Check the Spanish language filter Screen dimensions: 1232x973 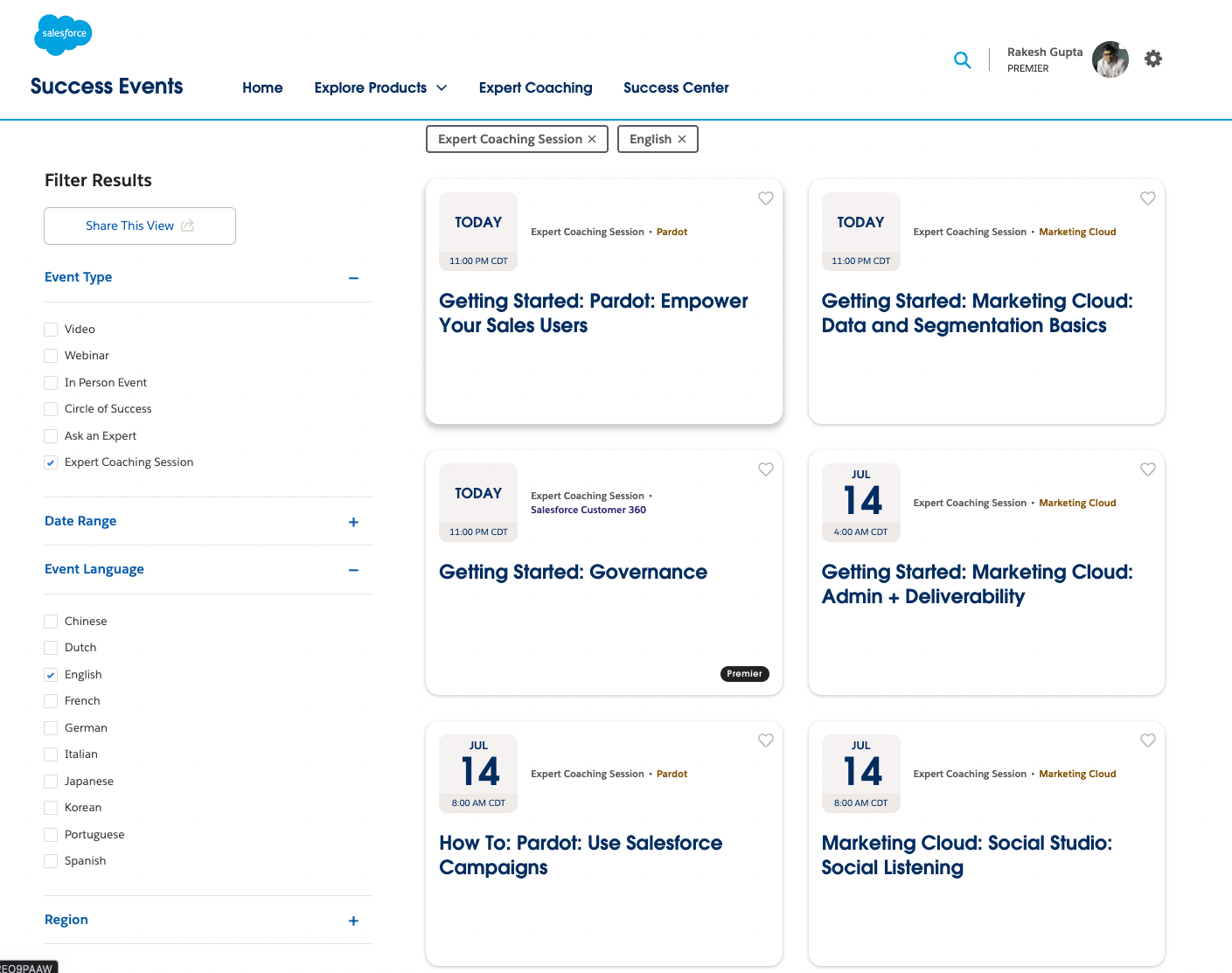click(x=51, y=861)
